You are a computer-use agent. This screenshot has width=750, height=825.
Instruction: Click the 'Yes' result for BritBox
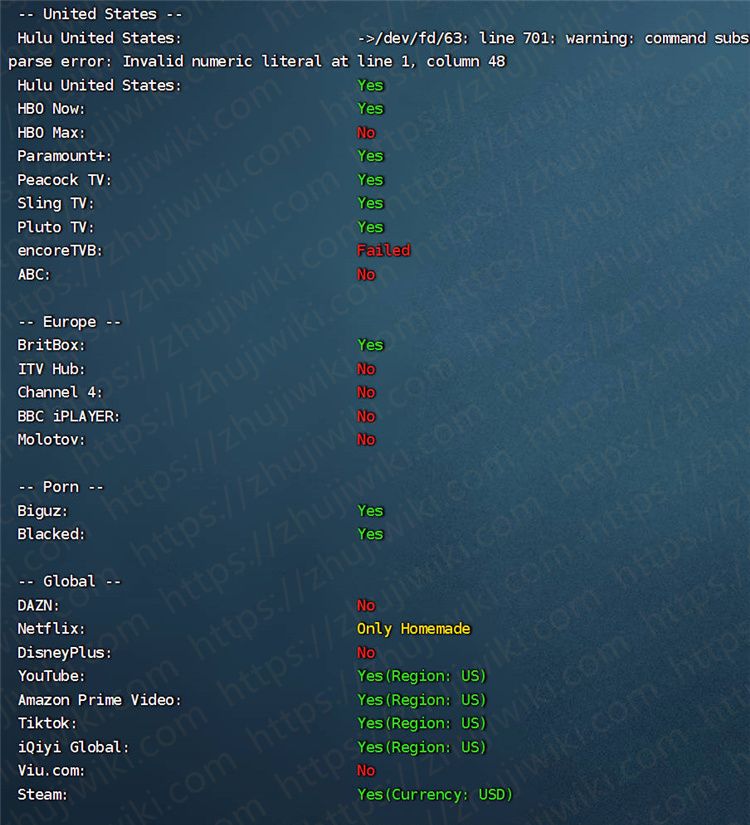[371, 345]
